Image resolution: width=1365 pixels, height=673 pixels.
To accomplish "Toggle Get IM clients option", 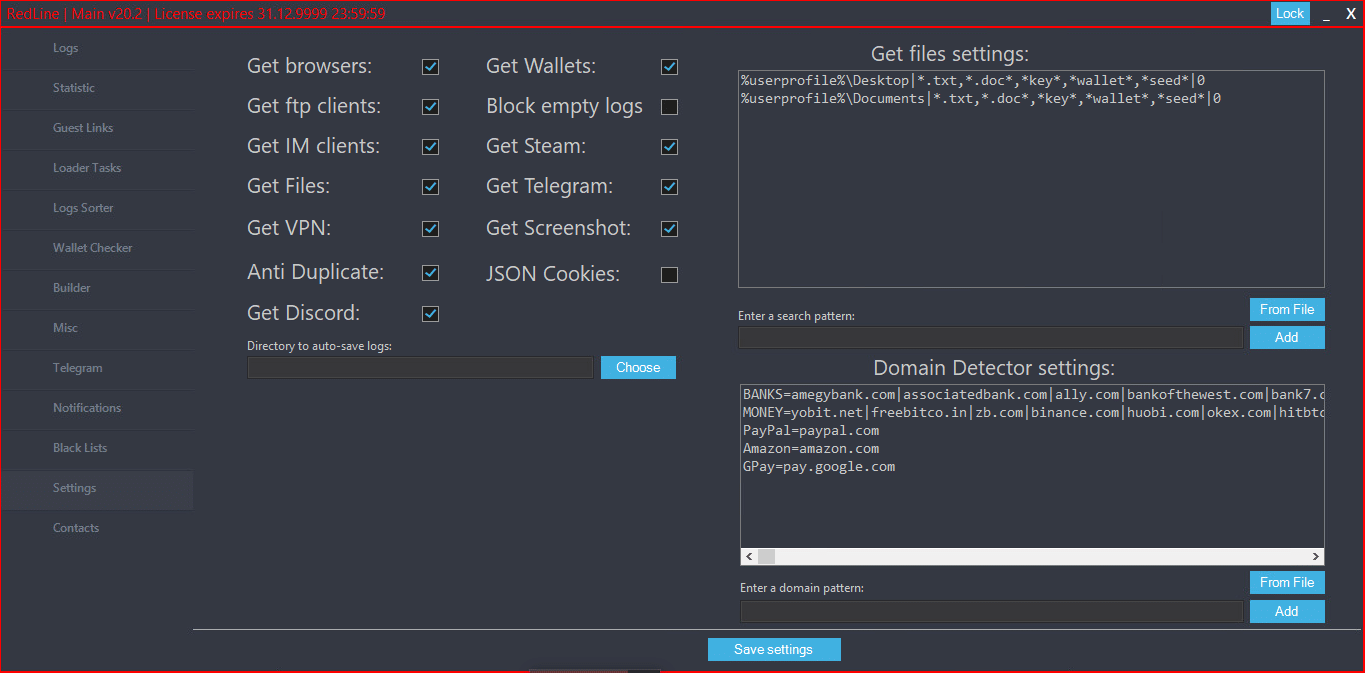I will click(x=430, y=147).
